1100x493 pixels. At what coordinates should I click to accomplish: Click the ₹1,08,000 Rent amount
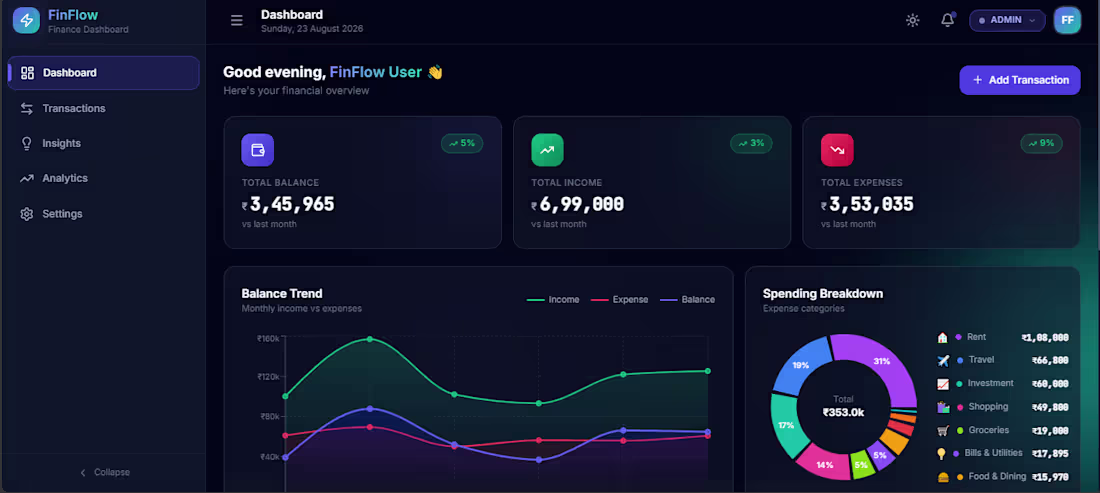point(1045,337)
